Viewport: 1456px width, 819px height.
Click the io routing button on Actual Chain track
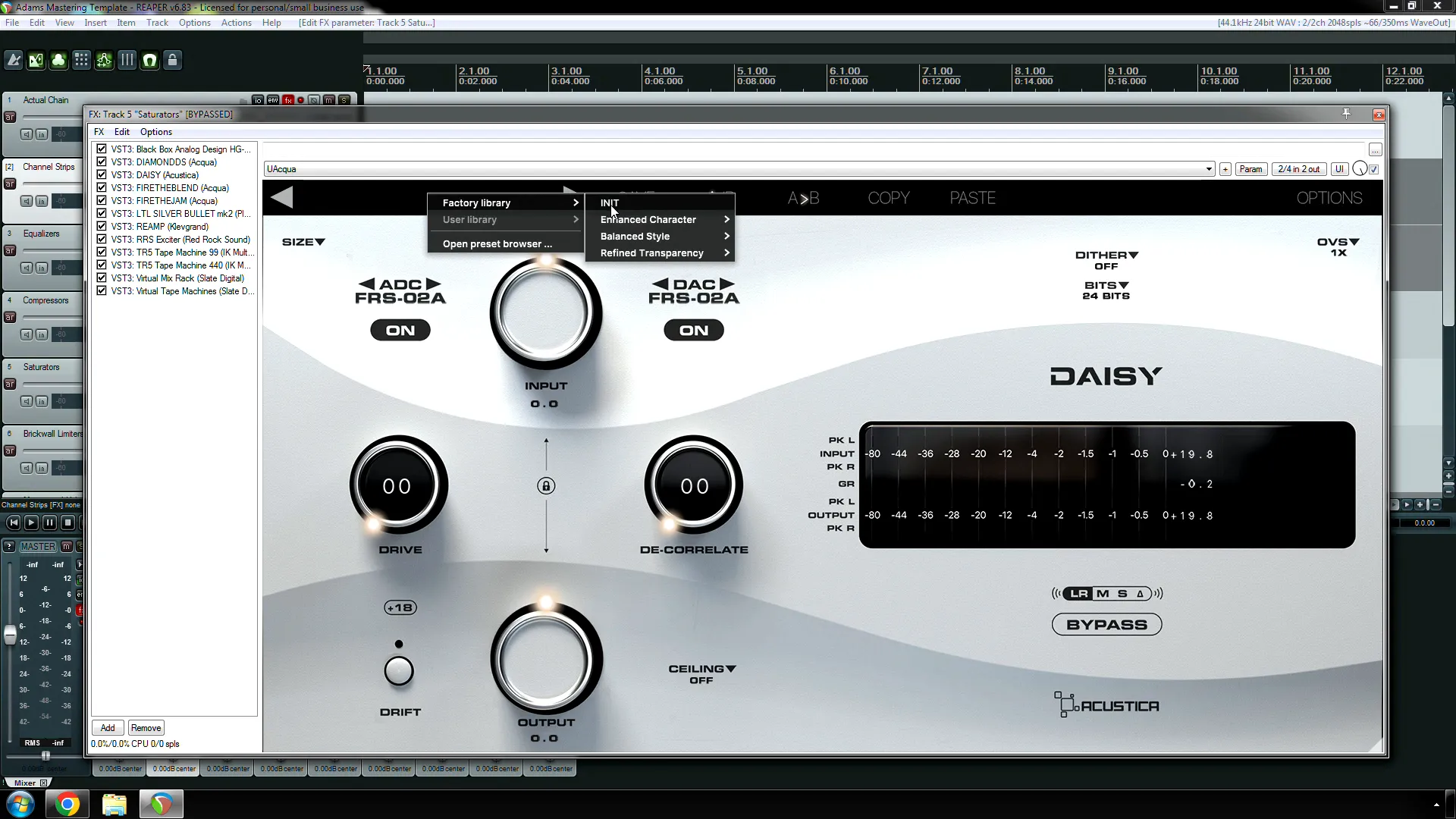click(x=258, y=100)
